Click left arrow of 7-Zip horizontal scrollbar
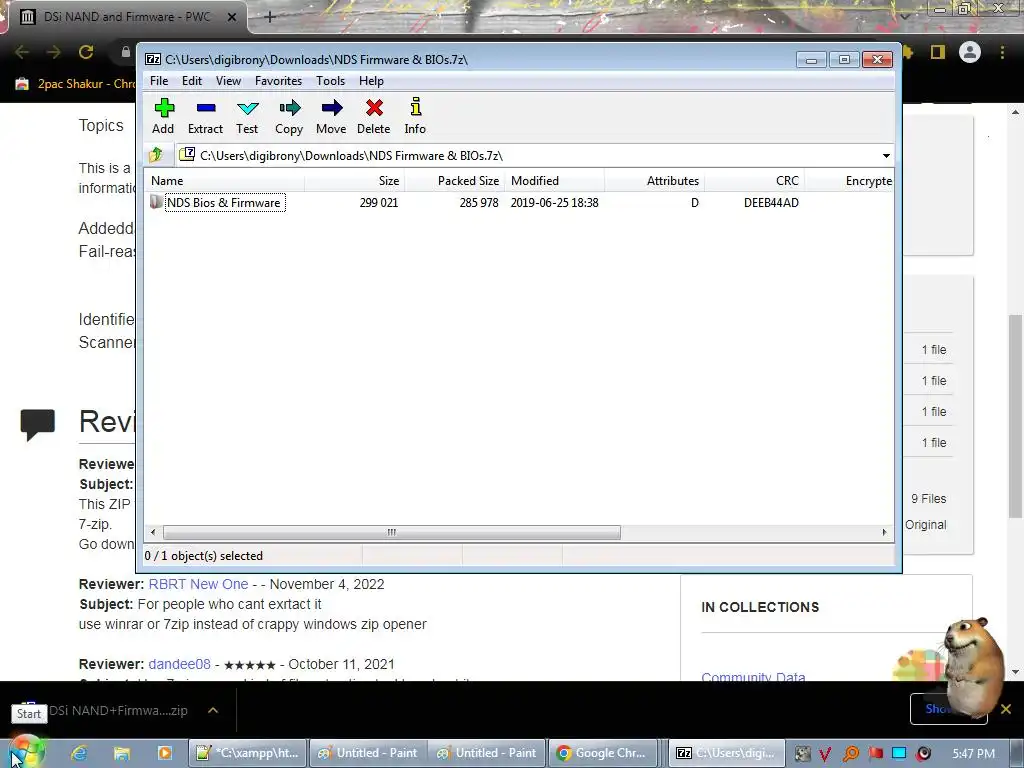Viewport: 1024px width, 768px height. [x=153, y=532]
